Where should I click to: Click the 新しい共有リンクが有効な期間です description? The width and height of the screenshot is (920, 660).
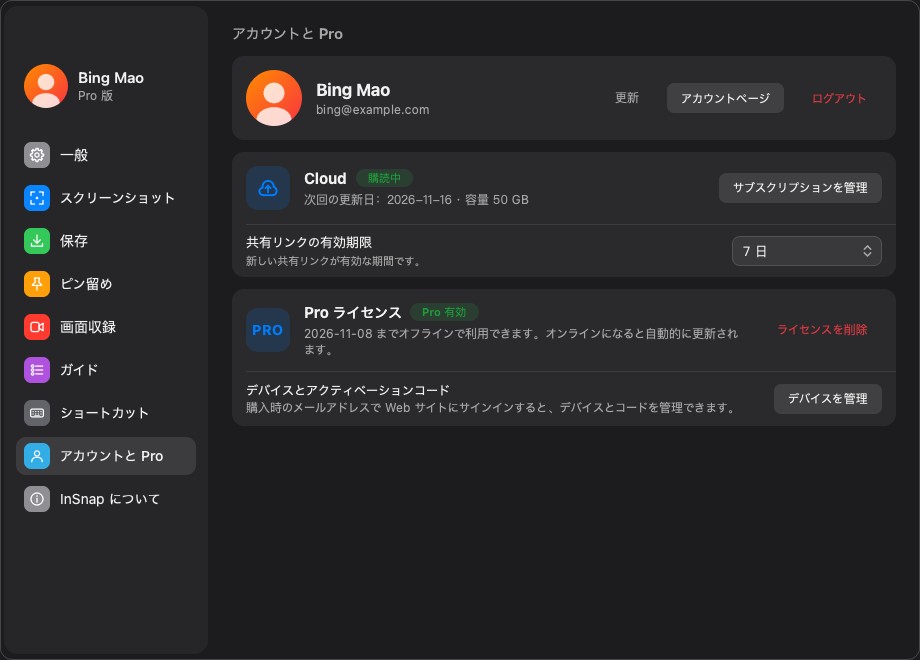pyautogui.click(x=334, y=261)
